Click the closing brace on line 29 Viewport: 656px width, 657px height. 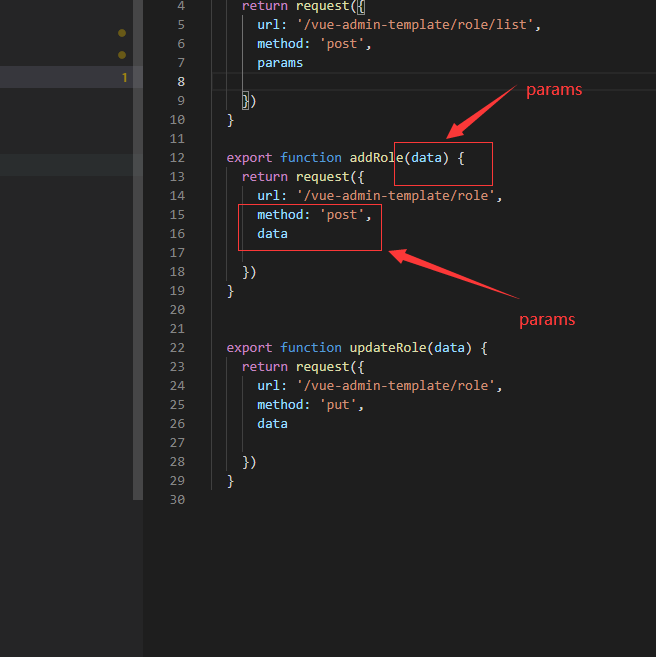(230, 481)
